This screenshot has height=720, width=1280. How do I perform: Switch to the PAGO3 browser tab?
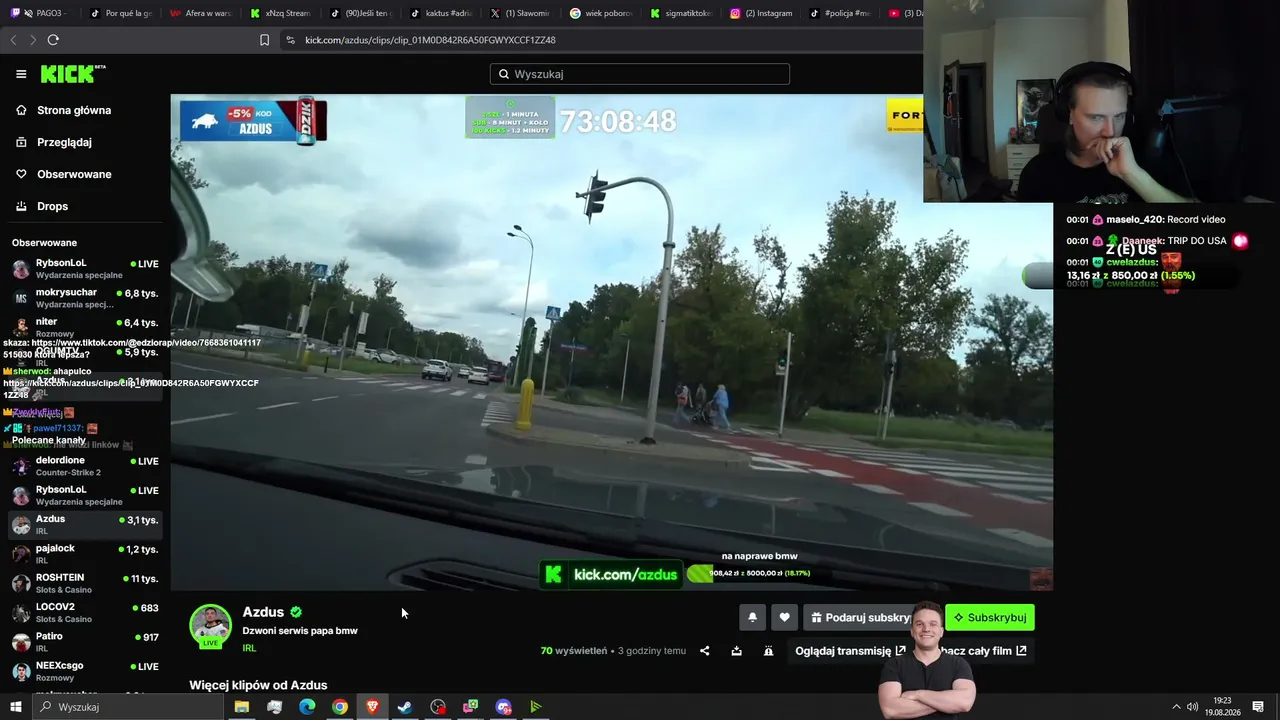[x=40, y=13]
